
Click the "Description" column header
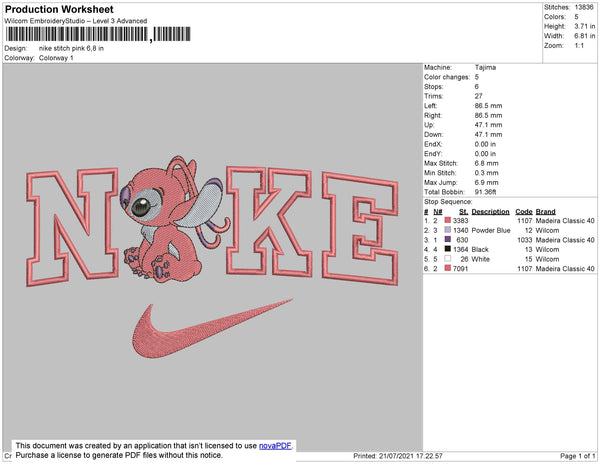click(x=491, y=212)
